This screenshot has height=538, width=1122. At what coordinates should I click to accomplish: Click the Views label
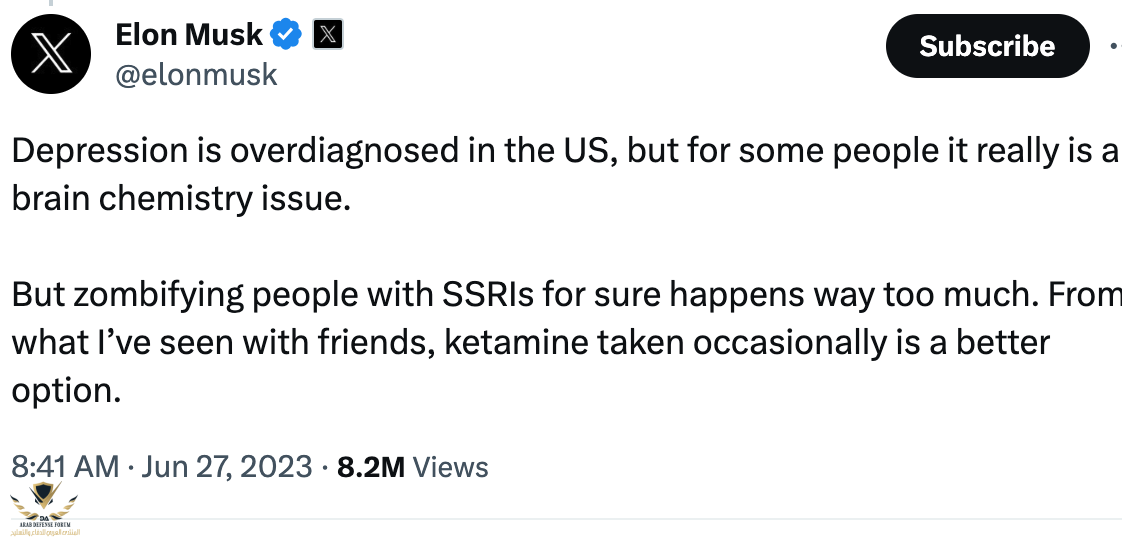click(451, 467)
